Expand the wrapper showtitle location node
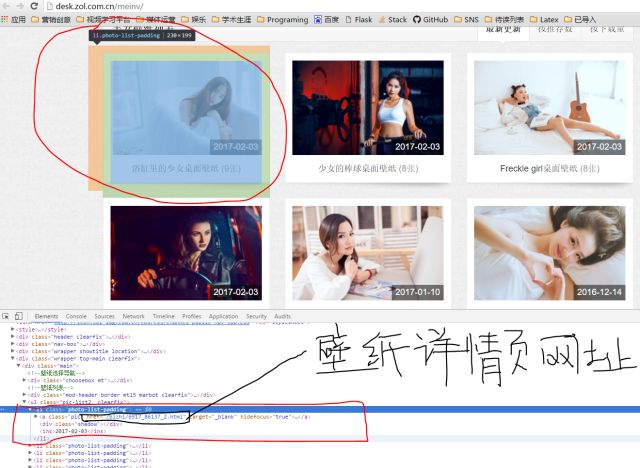640x468 pixels. [13, 351]
